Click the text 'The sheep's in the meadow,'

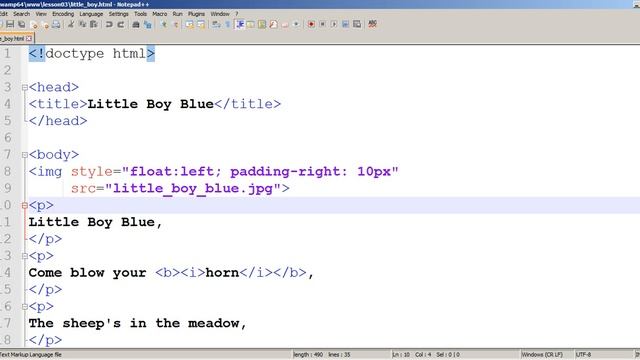tap(138, 323)
